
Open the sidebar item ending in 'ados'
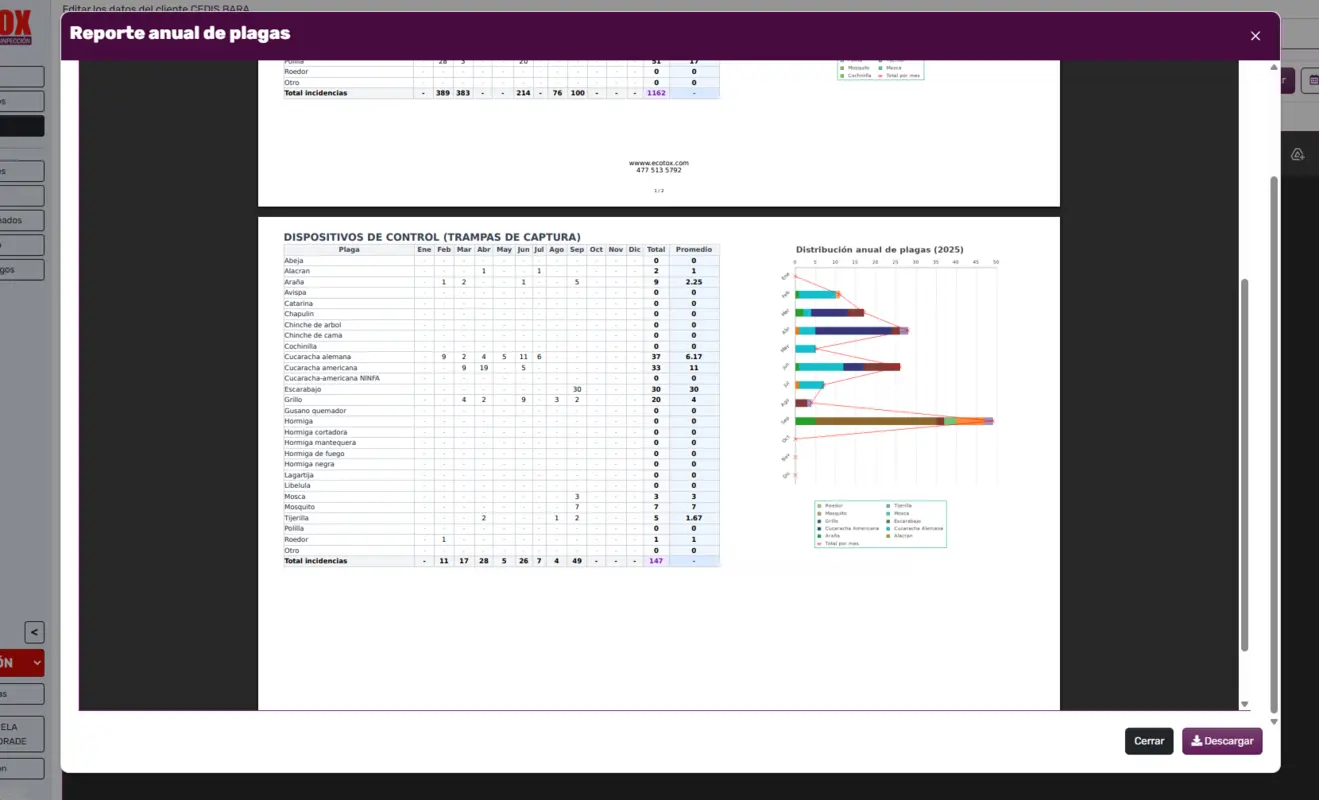coord(22,220)
